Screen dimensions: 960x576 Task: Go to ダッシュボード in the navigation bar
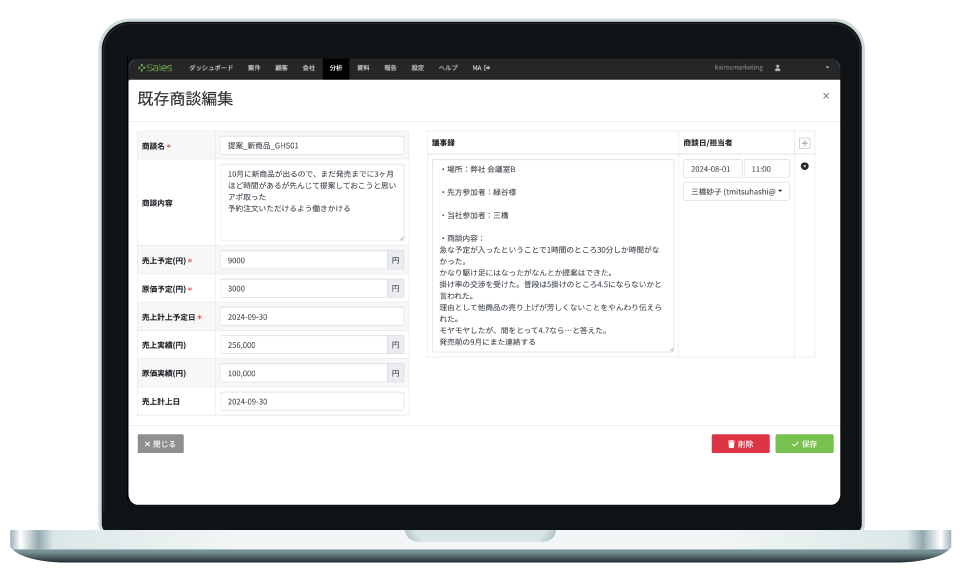point(211,68)
